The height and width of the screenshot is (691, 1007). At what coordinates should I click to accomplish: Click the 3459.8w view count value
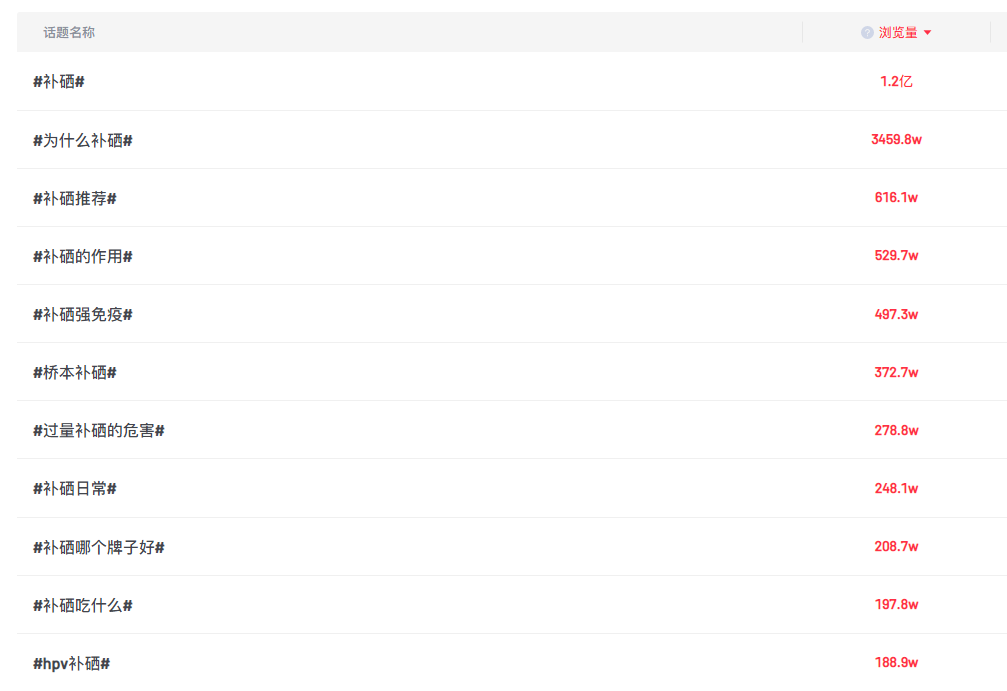pyautogui.click(x=896, y=140)
